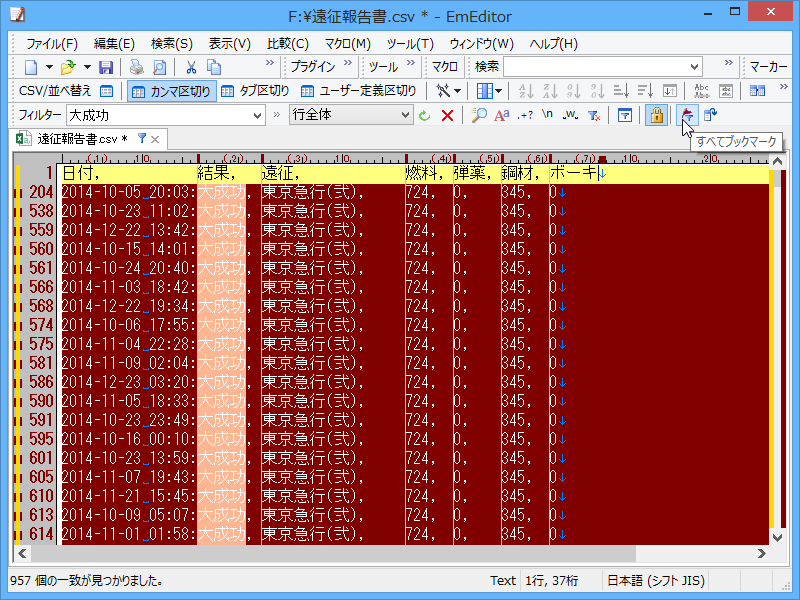
Task: Open the 行全体 dropdown list
Action: coord(406,115)
